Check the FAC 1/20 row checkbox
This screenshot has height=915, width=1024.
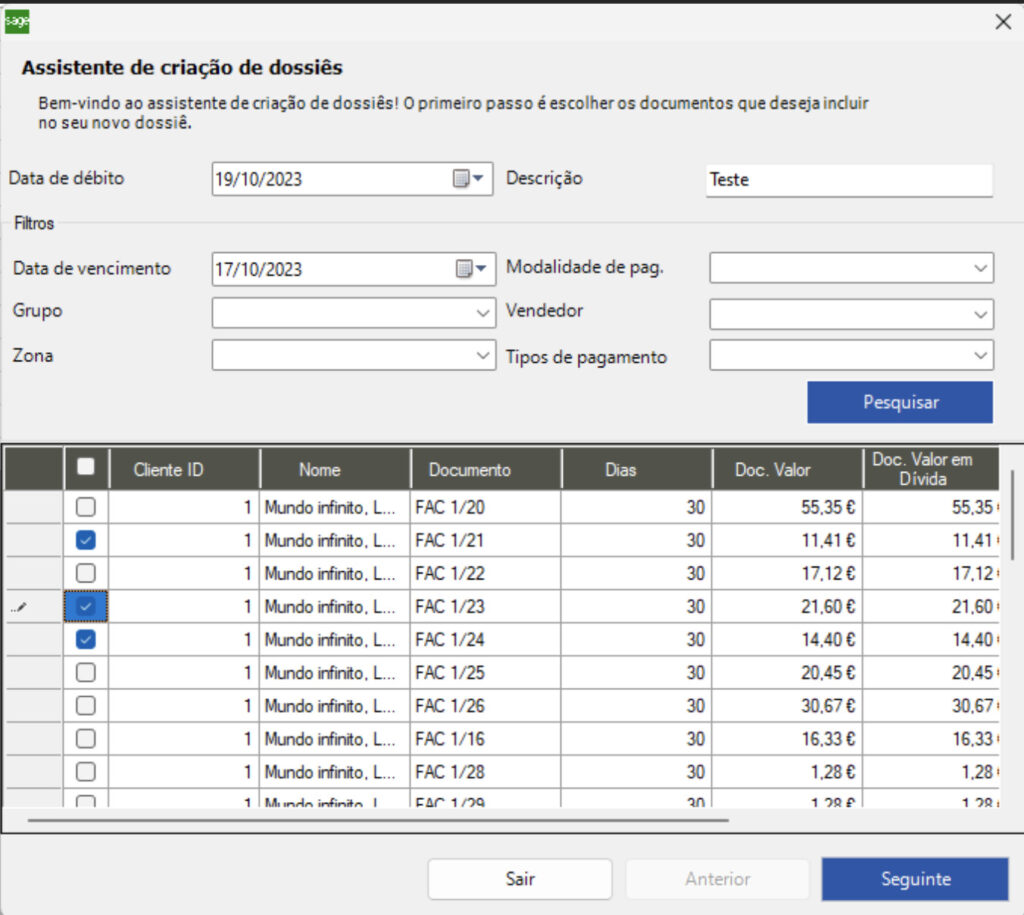86,507
